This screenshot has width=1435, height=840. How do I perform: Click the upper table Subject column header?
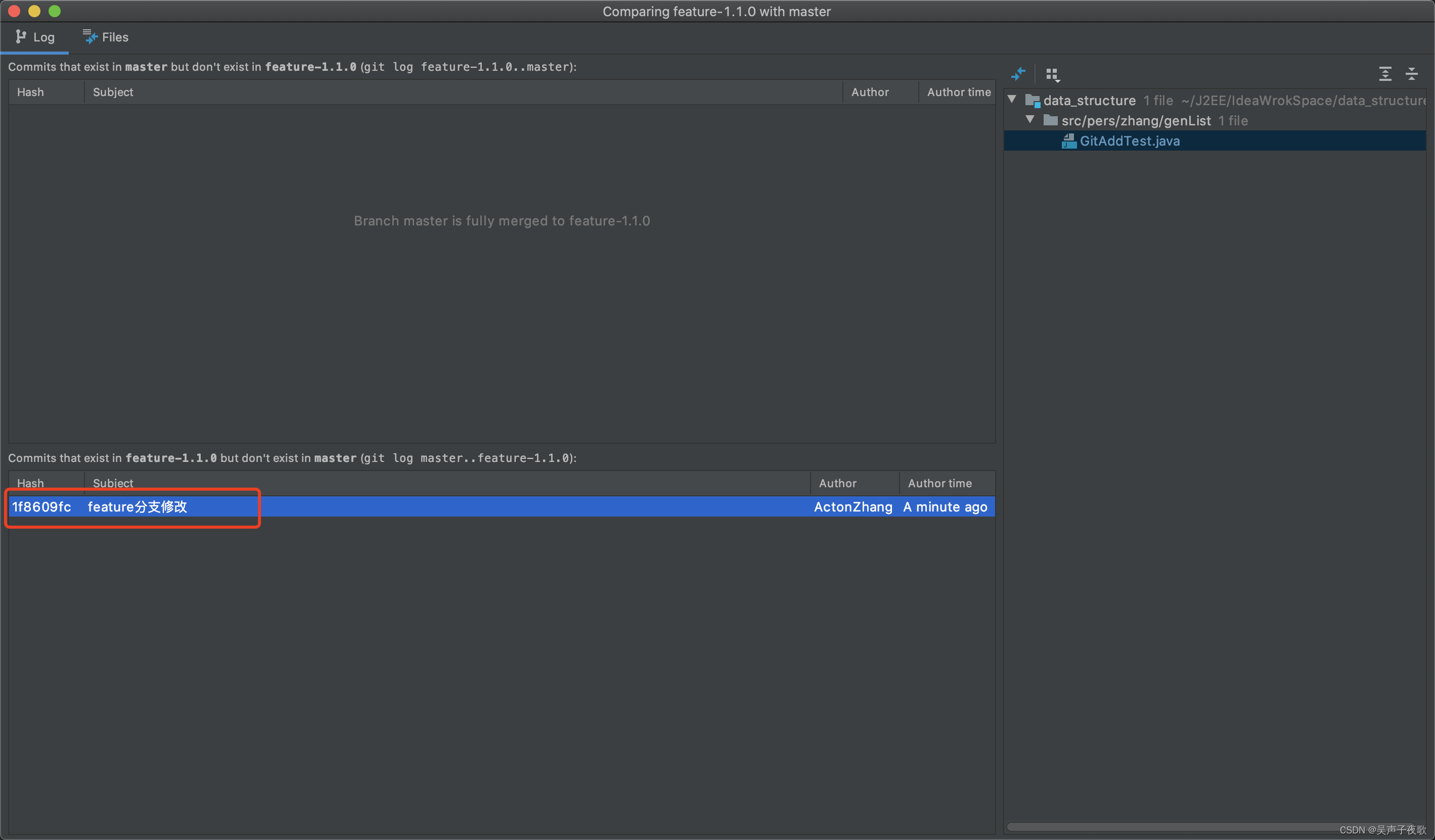point(464,92)
